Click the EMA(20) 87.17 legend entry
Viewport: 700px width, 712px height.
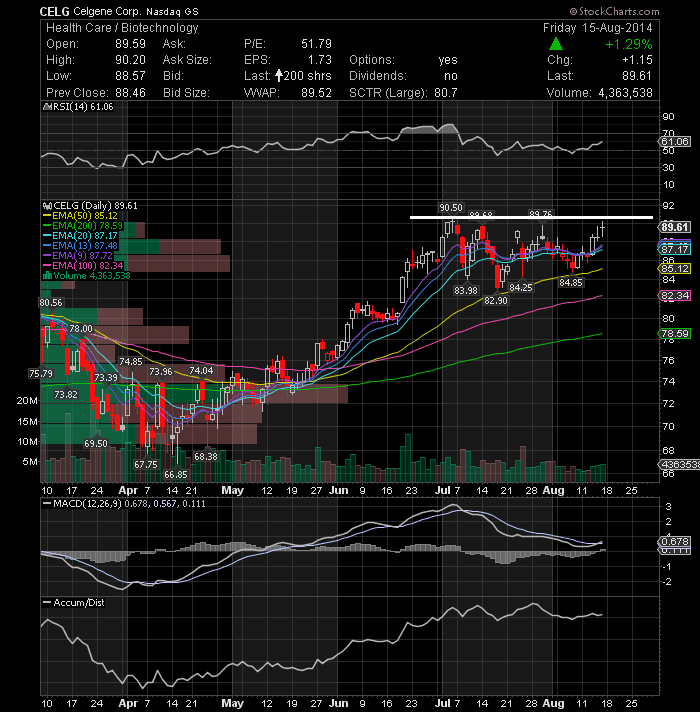[80, 236]
